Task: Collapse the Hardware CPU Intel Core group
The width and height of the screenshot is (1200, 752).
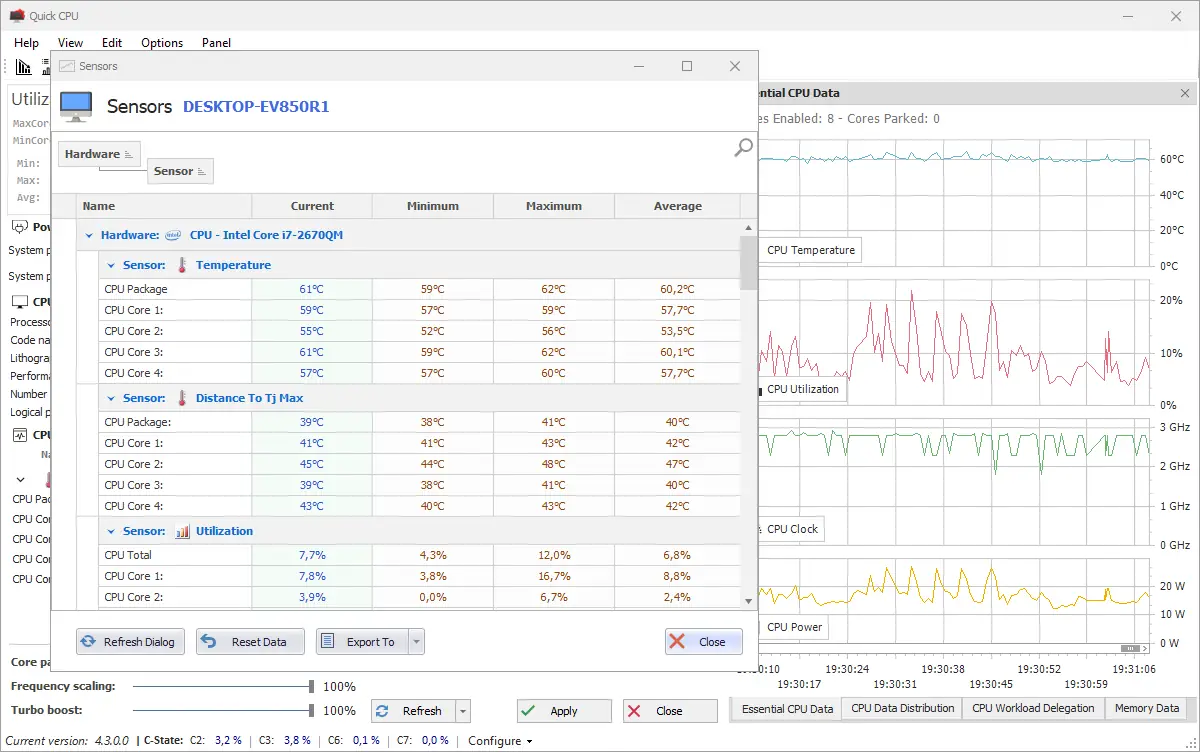Action: (x=89, y=235)
